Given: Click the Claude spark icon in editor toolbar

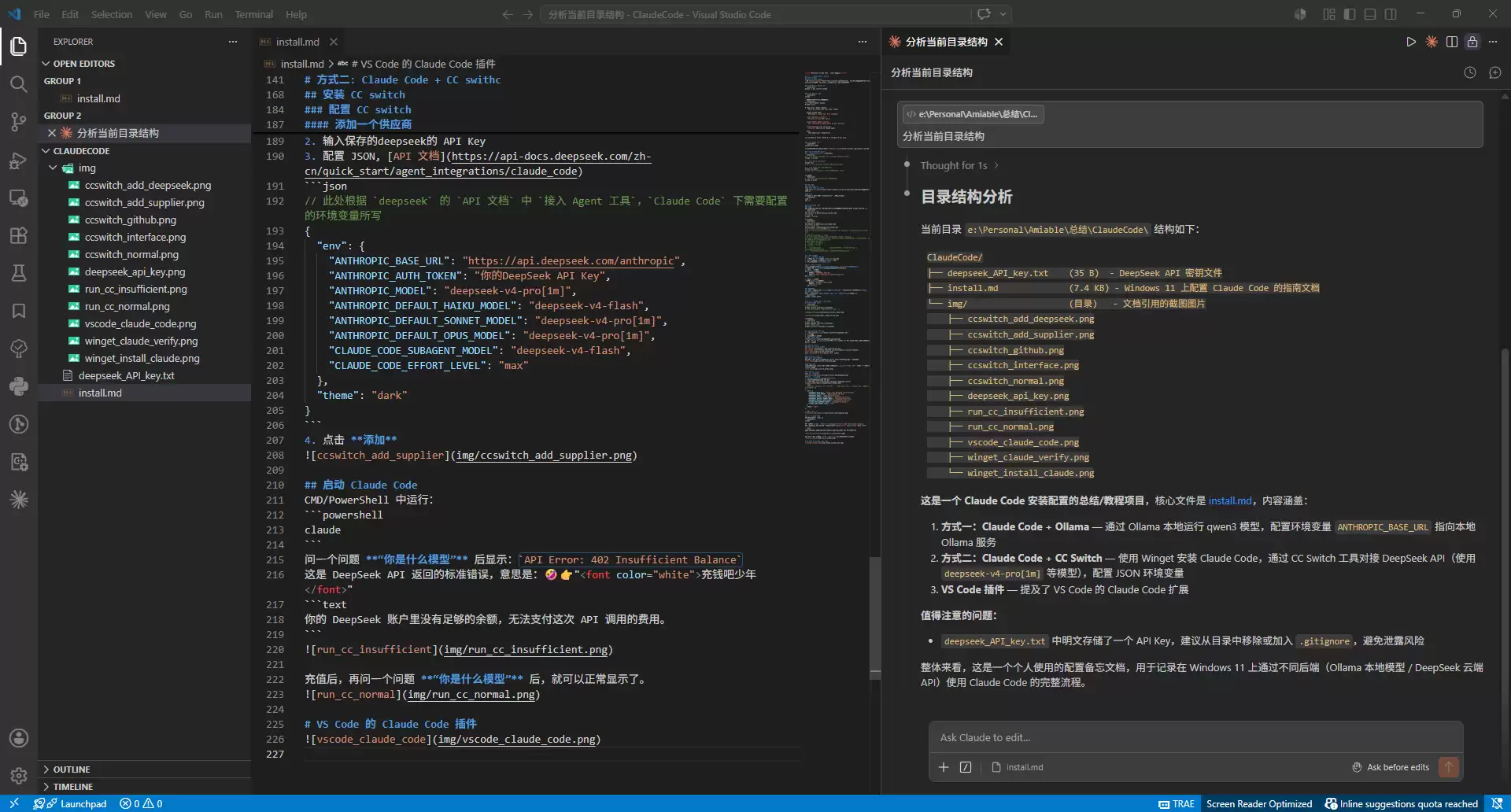Looking at the screenshot, I should pos(1432,42).
